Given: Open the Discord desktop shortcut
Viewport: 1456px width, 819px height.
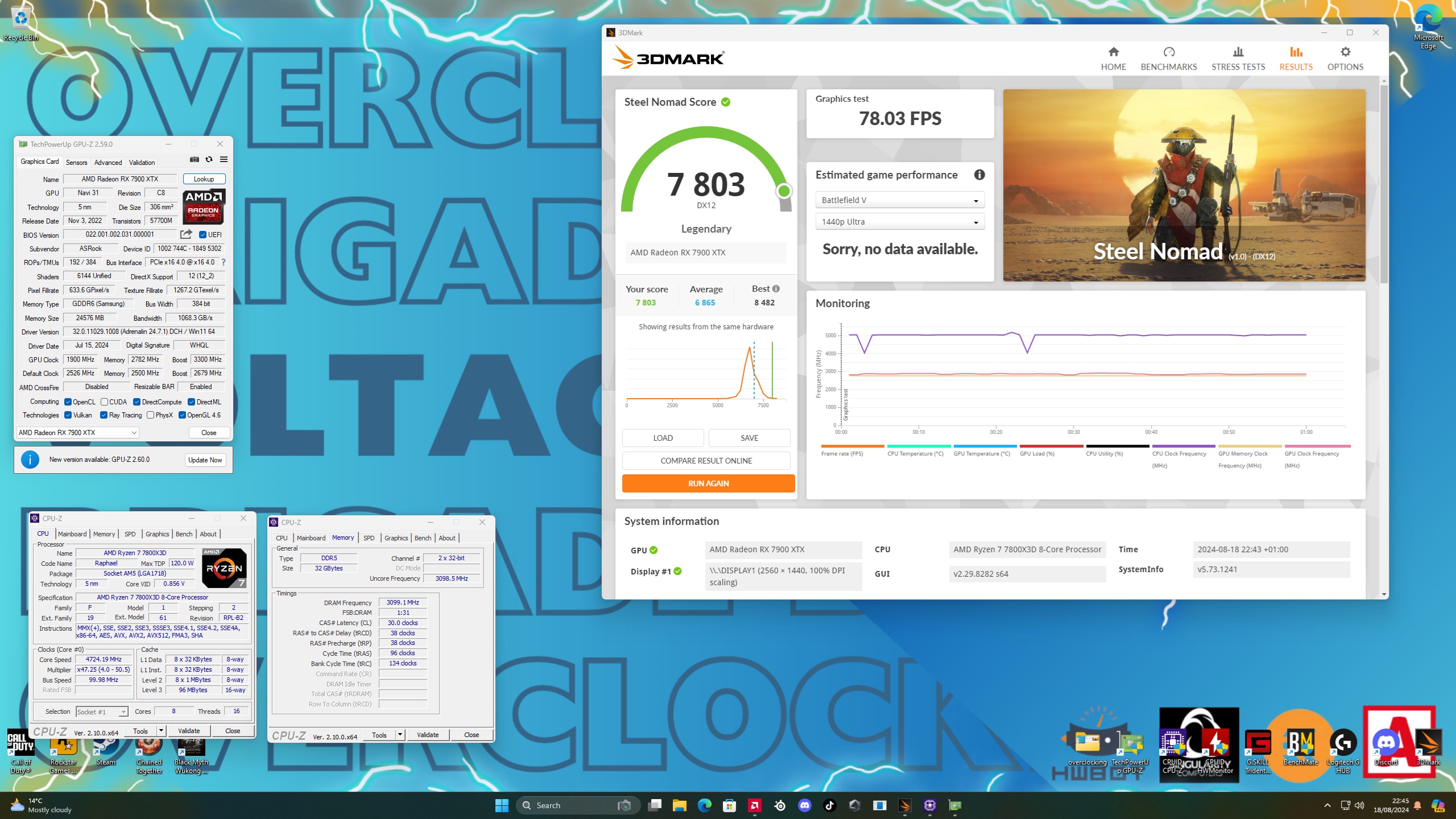Looking at the screenshot, I should [1386, 748].
